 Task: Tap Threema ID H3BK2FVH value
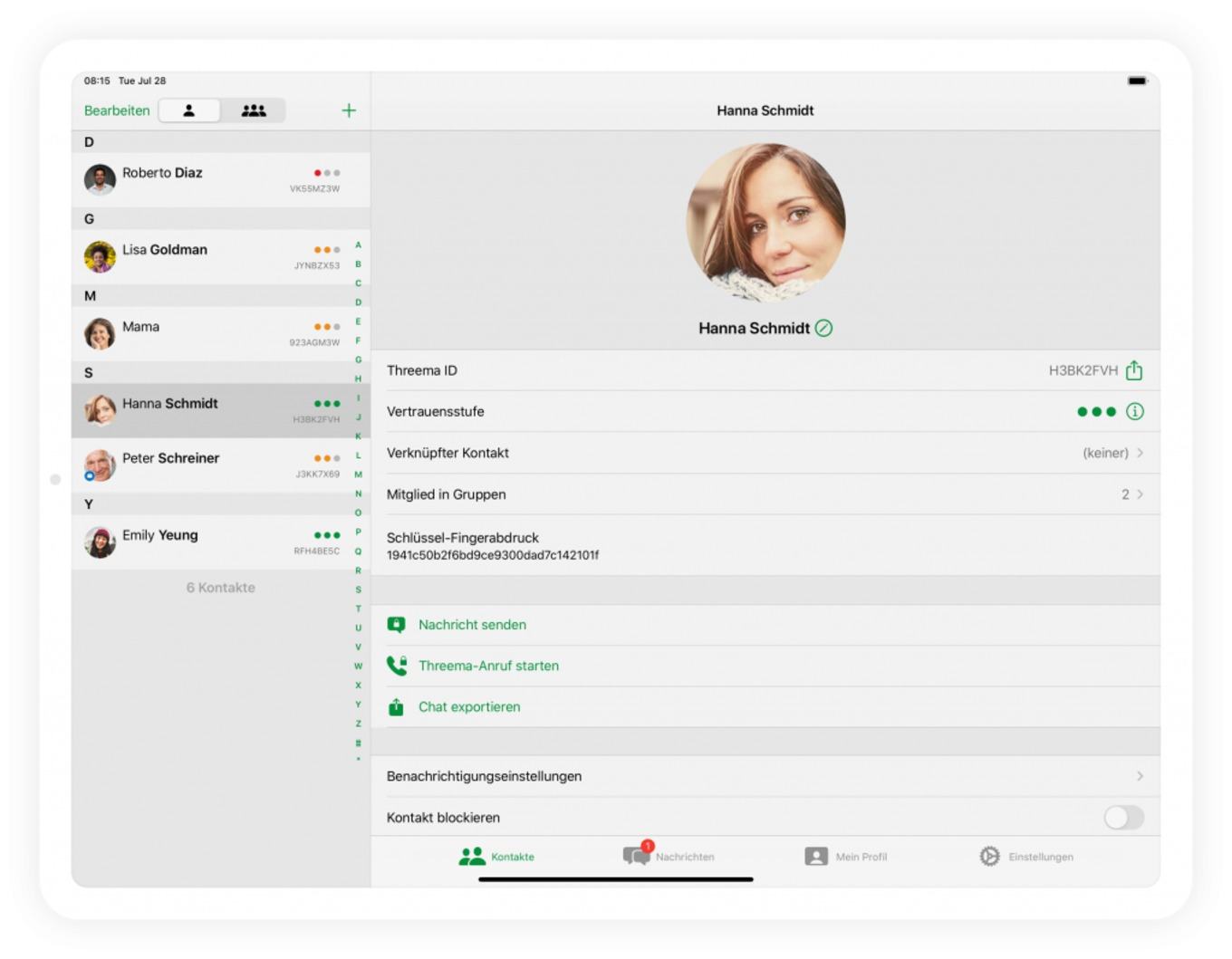point(1083,370)
